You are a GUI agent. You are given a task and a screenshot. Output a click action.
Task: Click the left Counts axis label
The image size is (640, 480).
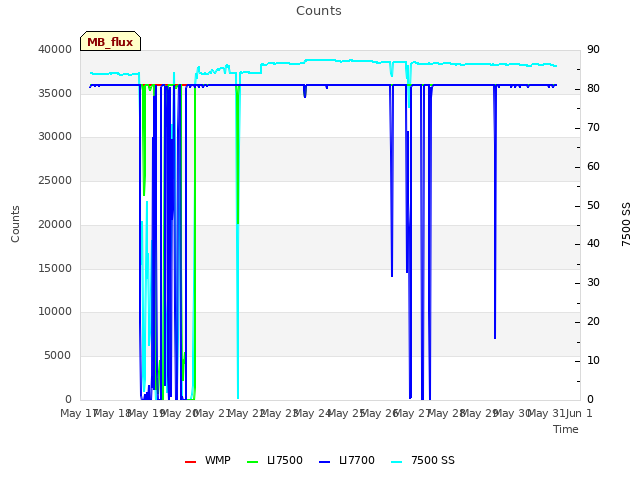(x=15, y=224)
